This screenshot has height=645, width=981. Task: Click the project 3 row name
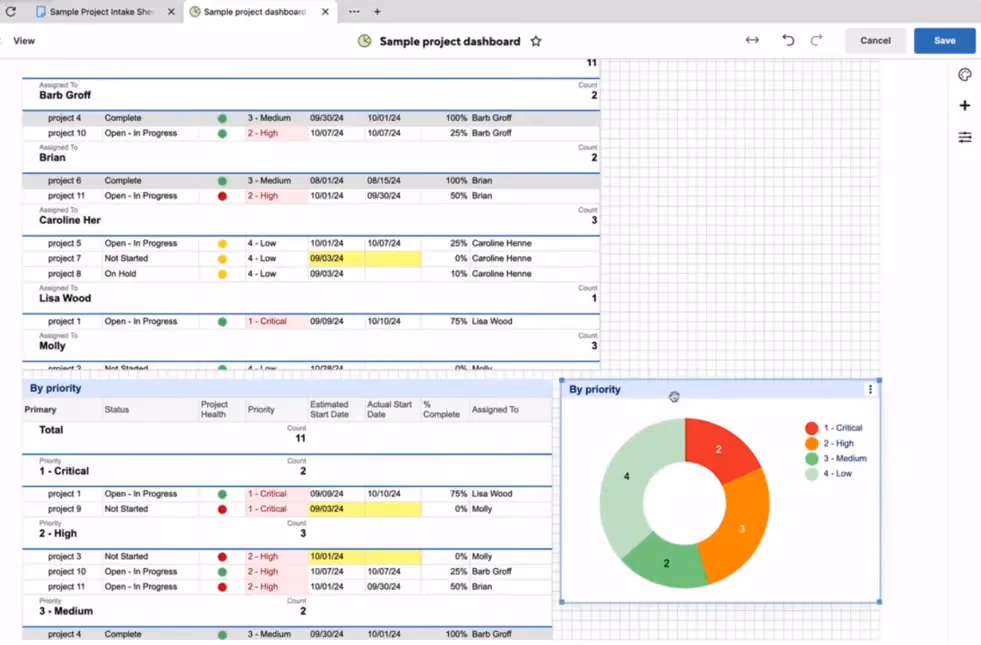(x=64, y=556)
